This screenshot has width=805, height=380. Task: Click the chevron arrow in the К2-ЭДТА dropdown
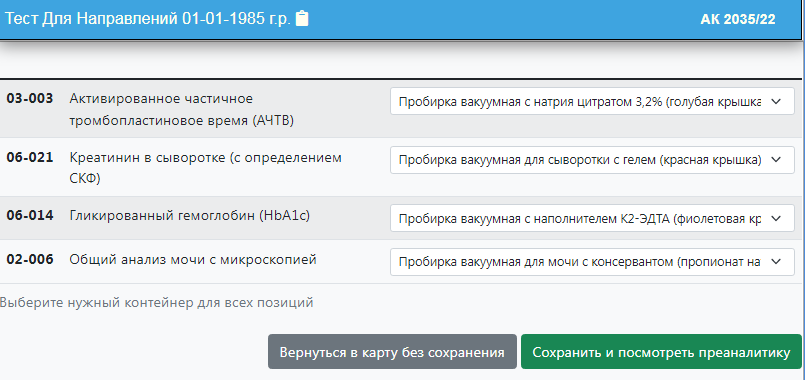coord(776,218)
